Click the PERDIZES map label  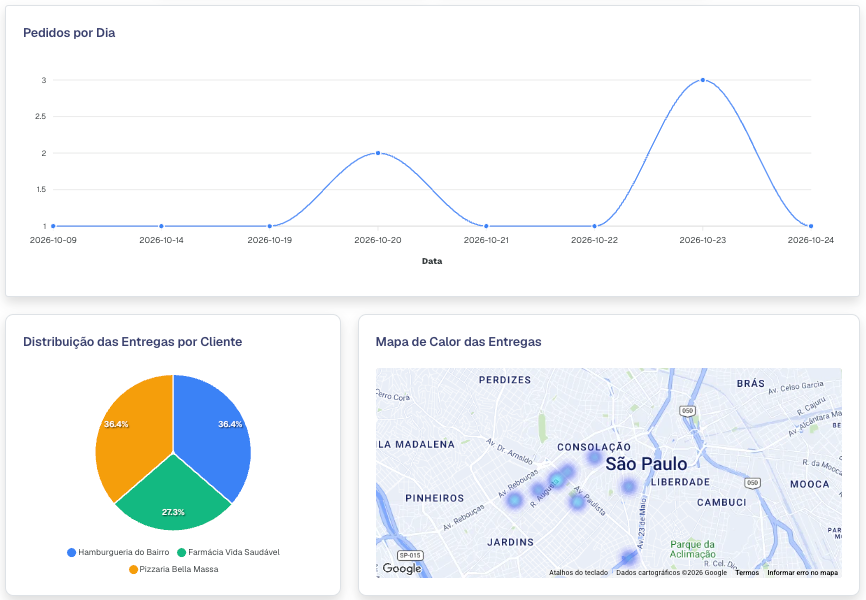coord(505,380)
